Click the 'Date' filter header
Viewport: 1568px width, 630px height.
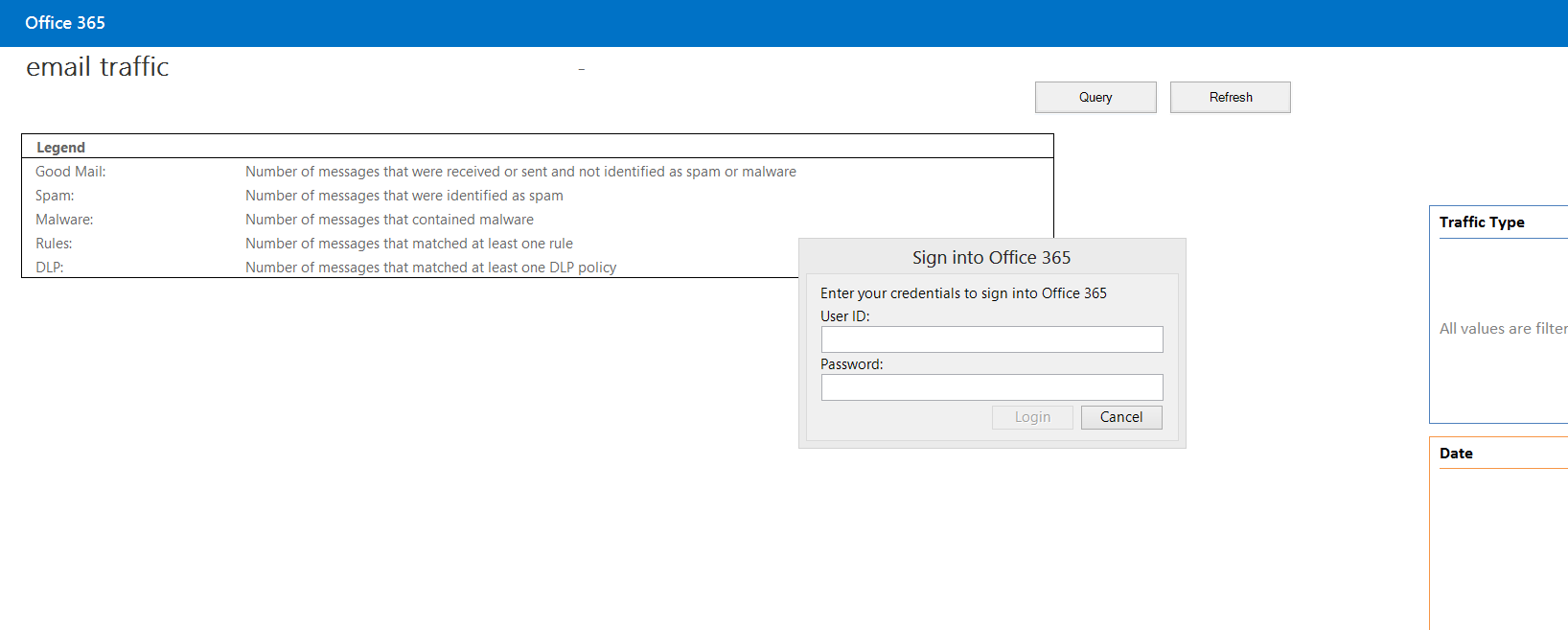[1456, 454]
